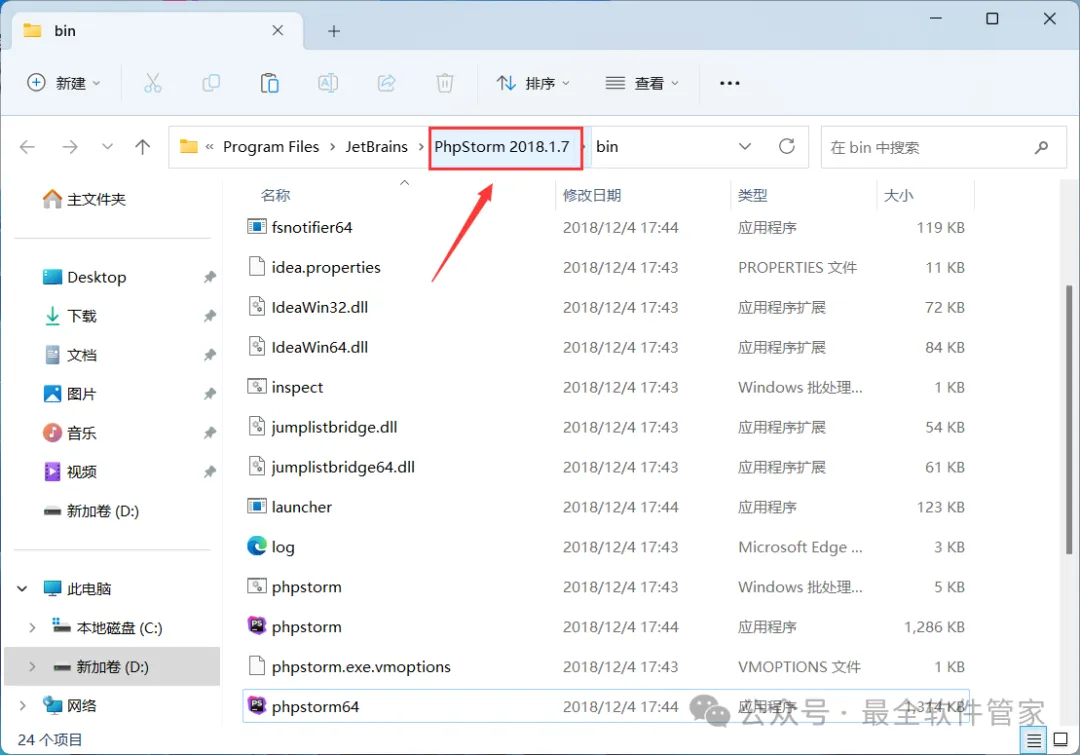This screenshot has height=755, width=1080.
Task: Open Documents (文档) folder
Action: [x=70, y=355]
